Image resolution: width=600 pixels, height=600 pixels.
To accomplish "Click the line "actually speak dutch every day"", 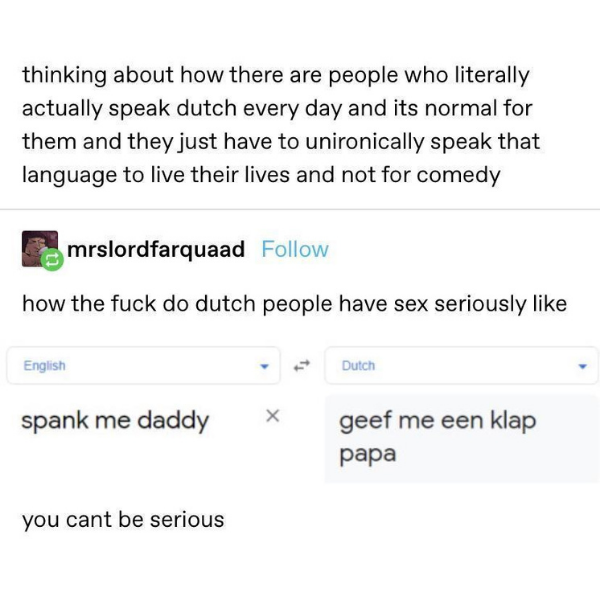I will pos(275,108).
